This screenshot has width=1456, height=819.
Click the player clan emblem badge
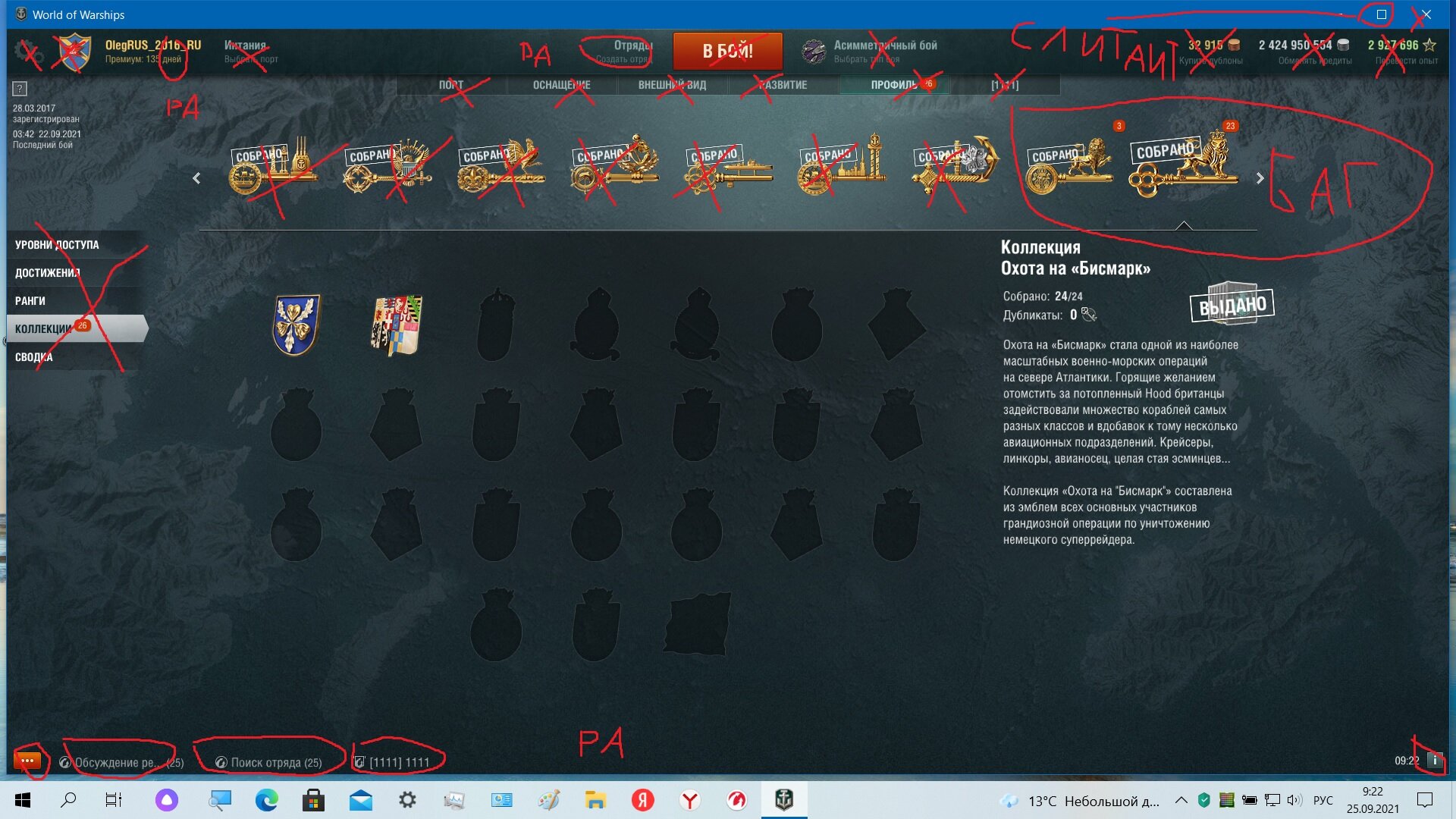point(75,52)
